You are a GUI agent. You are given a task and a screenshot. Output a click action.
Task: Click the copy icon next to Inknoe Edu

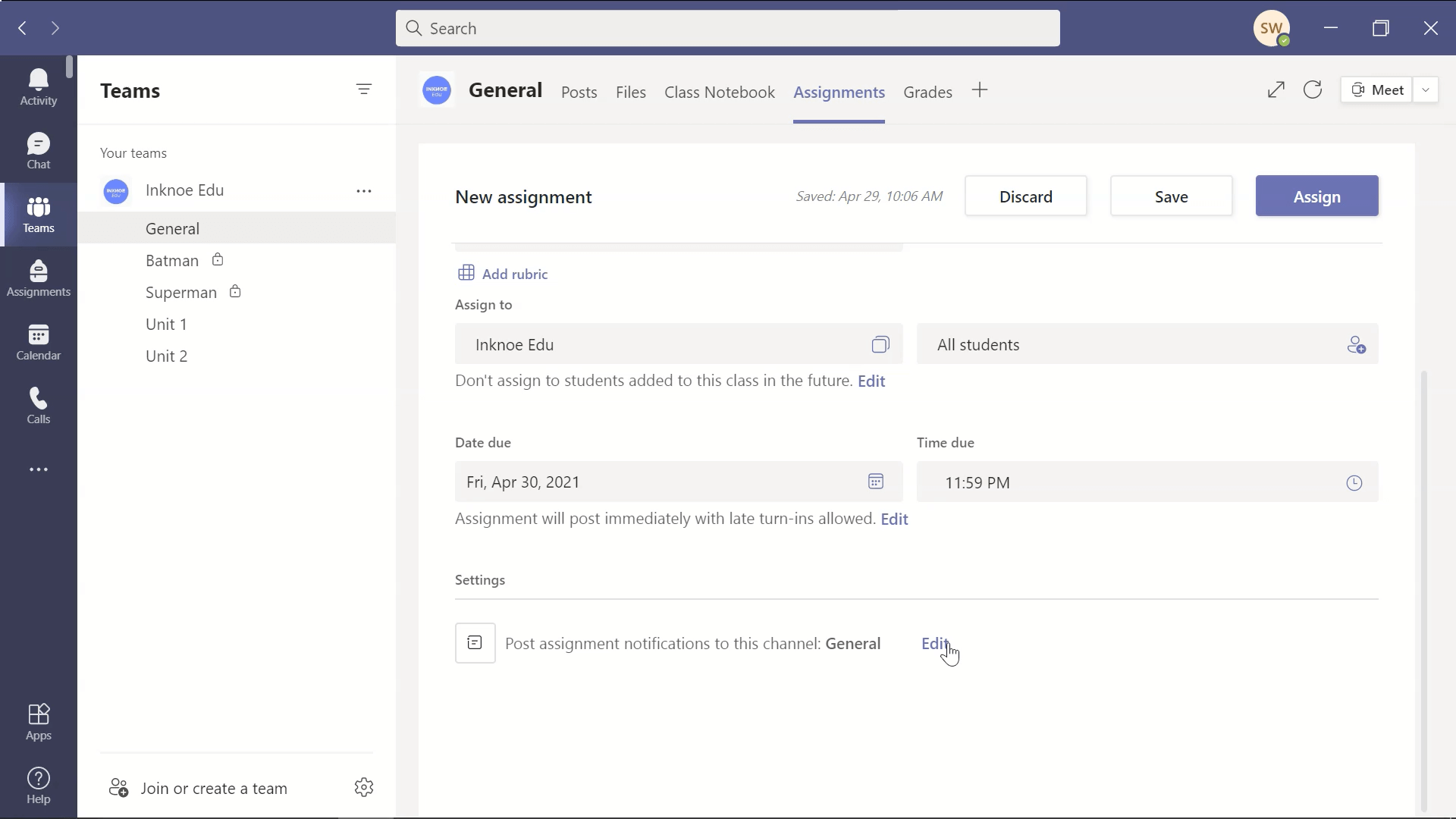click(880, 344)
